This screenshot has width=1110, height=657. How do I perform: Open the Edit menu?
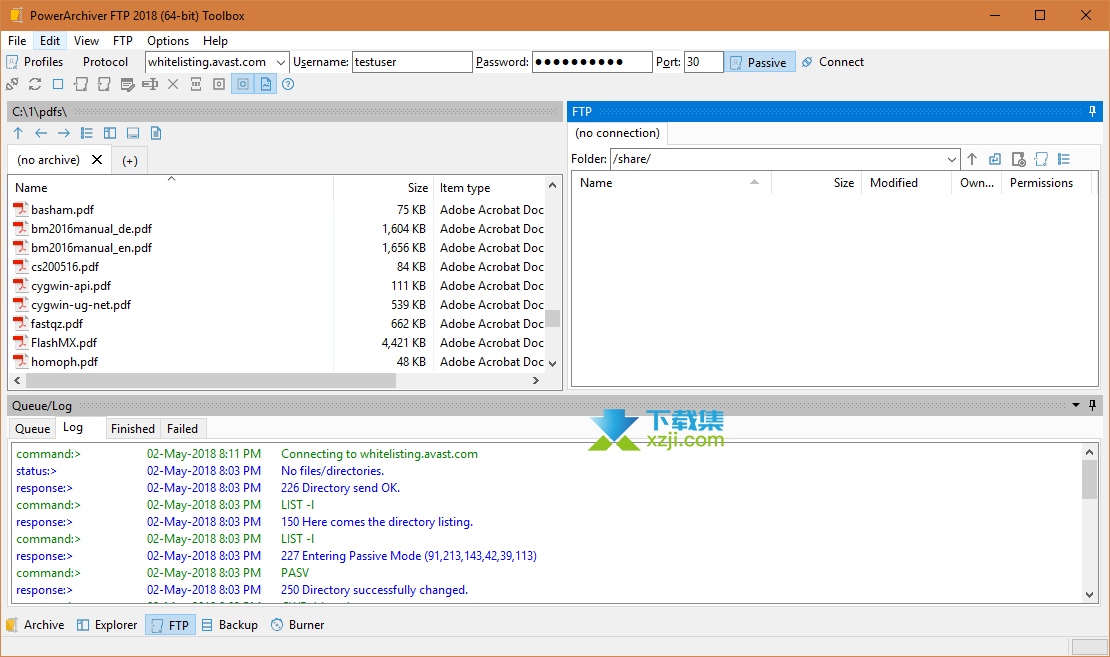click(x=50, y=41)
